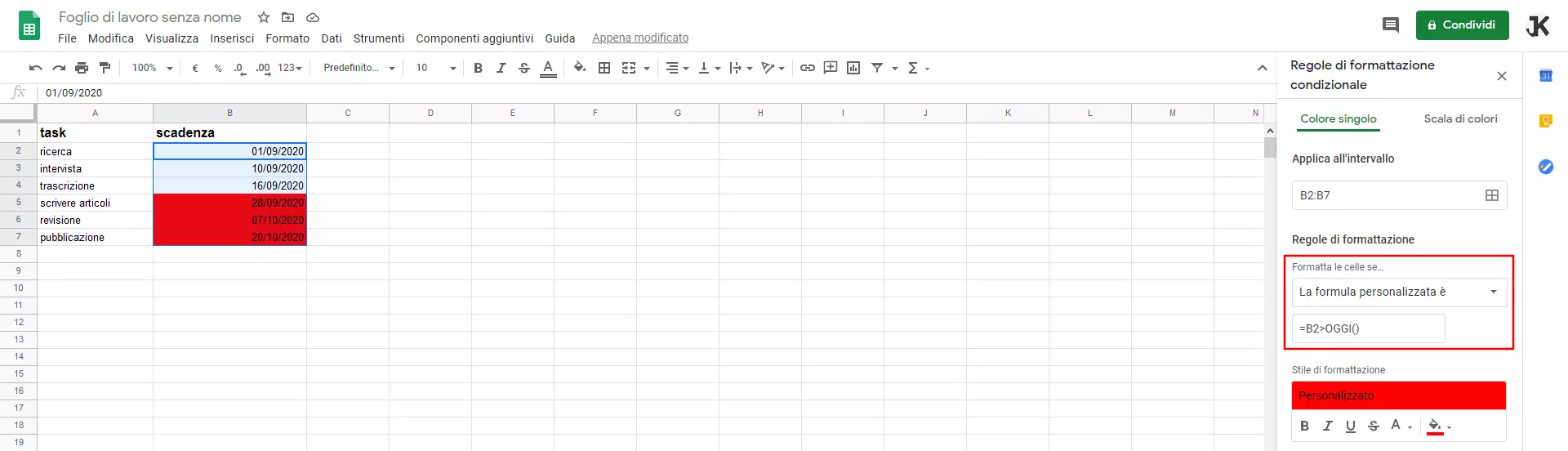
Task: Move document to folder icon
Action: pyautogui.click(x=287, y=17)
